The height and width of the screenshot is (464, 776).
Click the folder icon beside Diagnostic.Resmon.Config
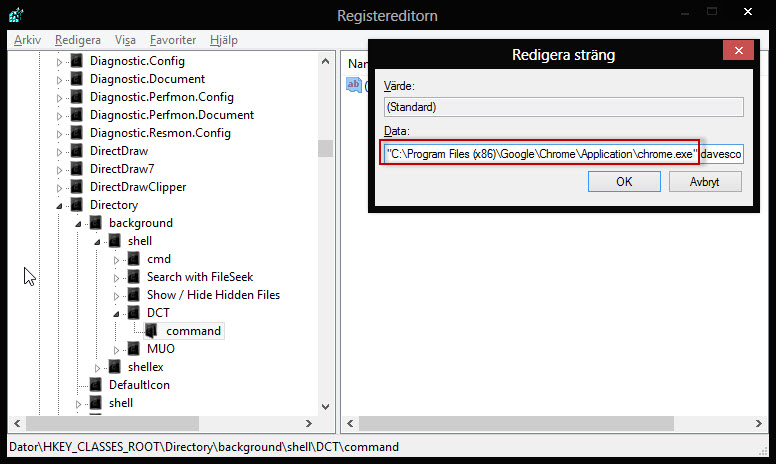(x=77, y=133)
